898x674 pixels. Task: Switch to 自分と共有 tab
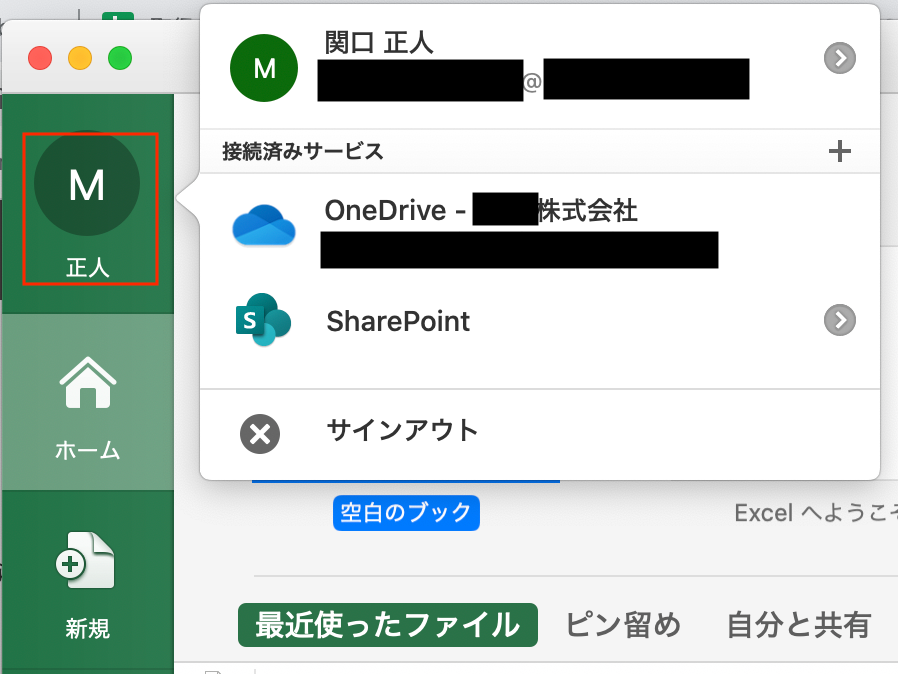pyautogui.click(x=799, y=624)
